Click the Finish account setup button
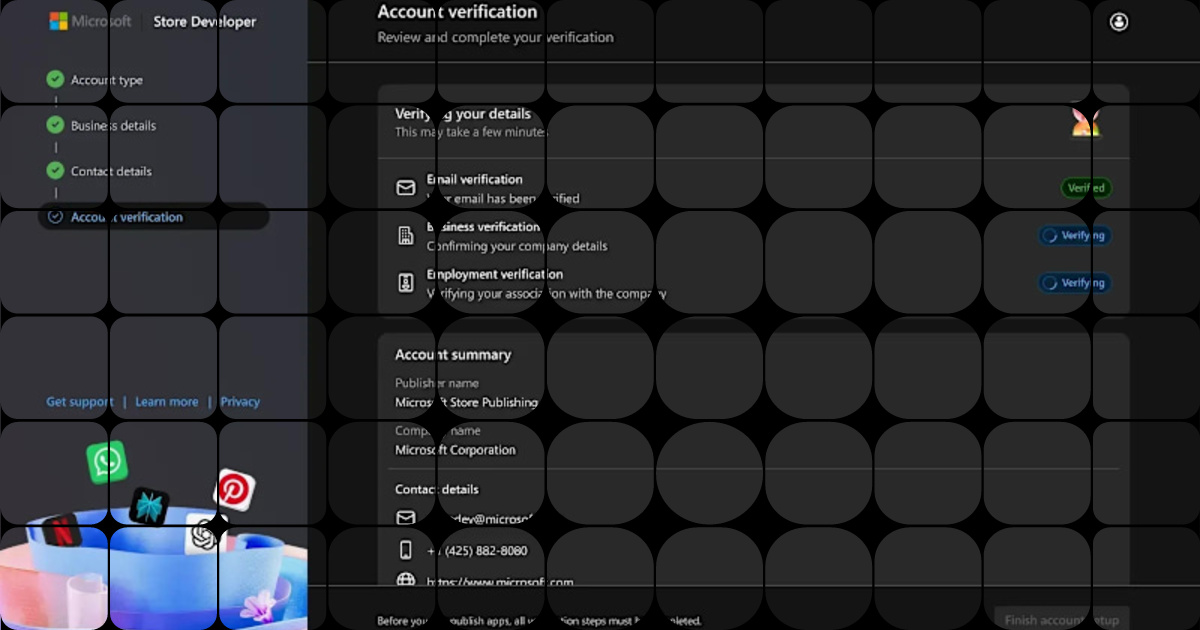Image resolution: width=1200 pixels, height=630 pixels. click(1062, 620)
